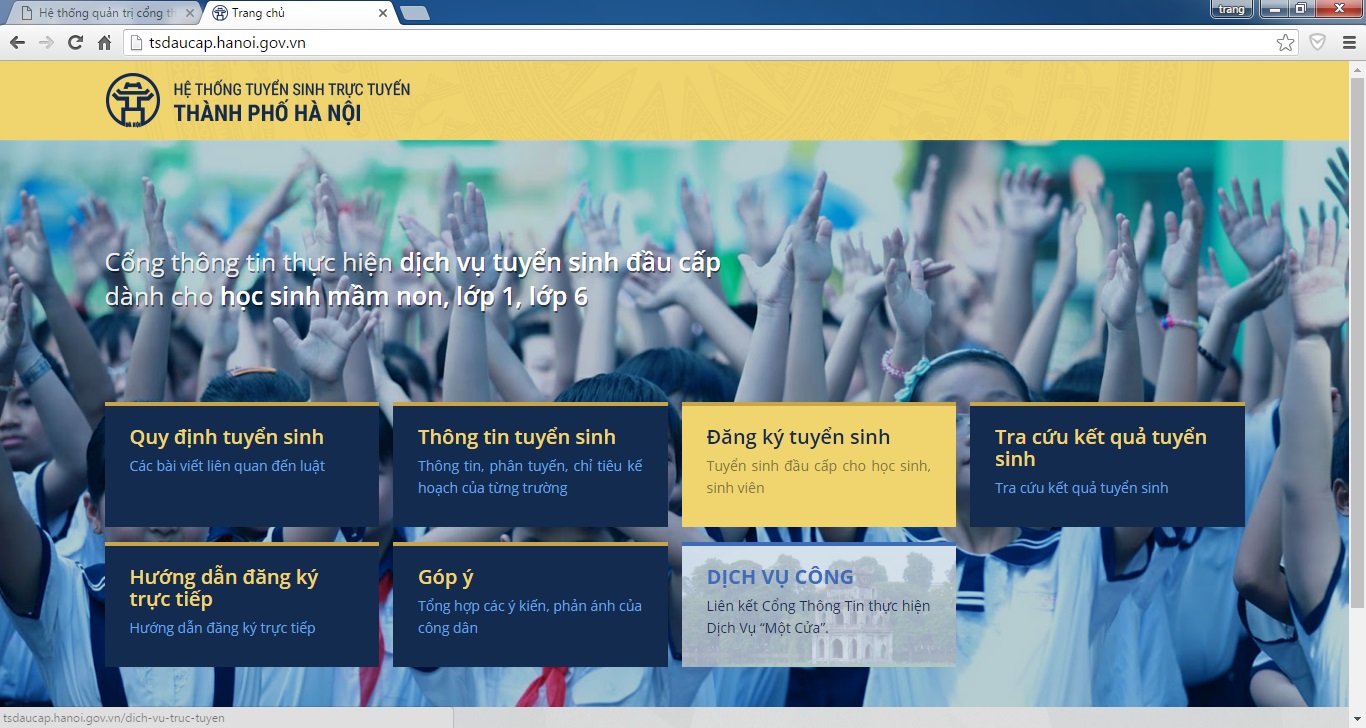The height and width of the screenshot is (728, 1366).
Task: Go to the browser home page
Action: 104,42
